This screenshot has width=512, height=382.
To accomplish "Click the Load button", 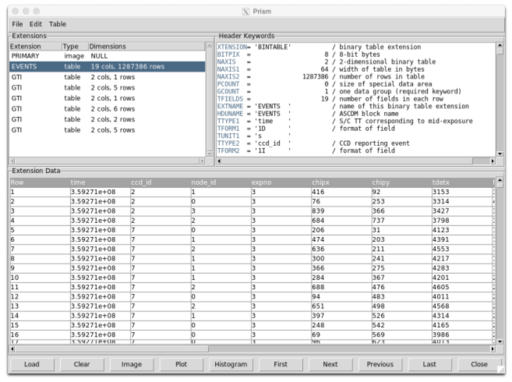I will (x=32, y=364).
